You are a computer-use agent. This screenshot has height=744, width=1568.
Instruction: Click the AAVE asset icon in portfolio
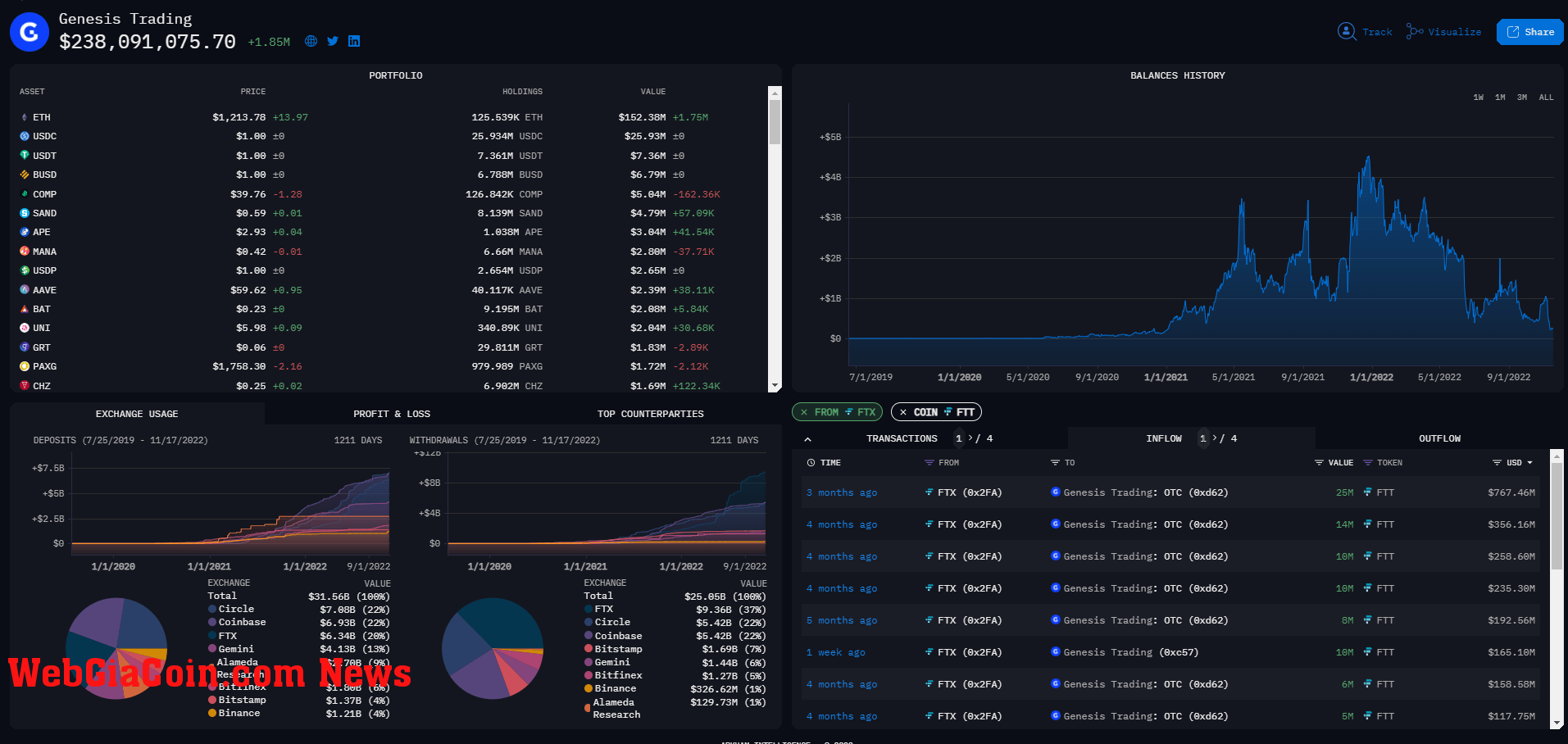pyautogui.click(x=25, y=290)
